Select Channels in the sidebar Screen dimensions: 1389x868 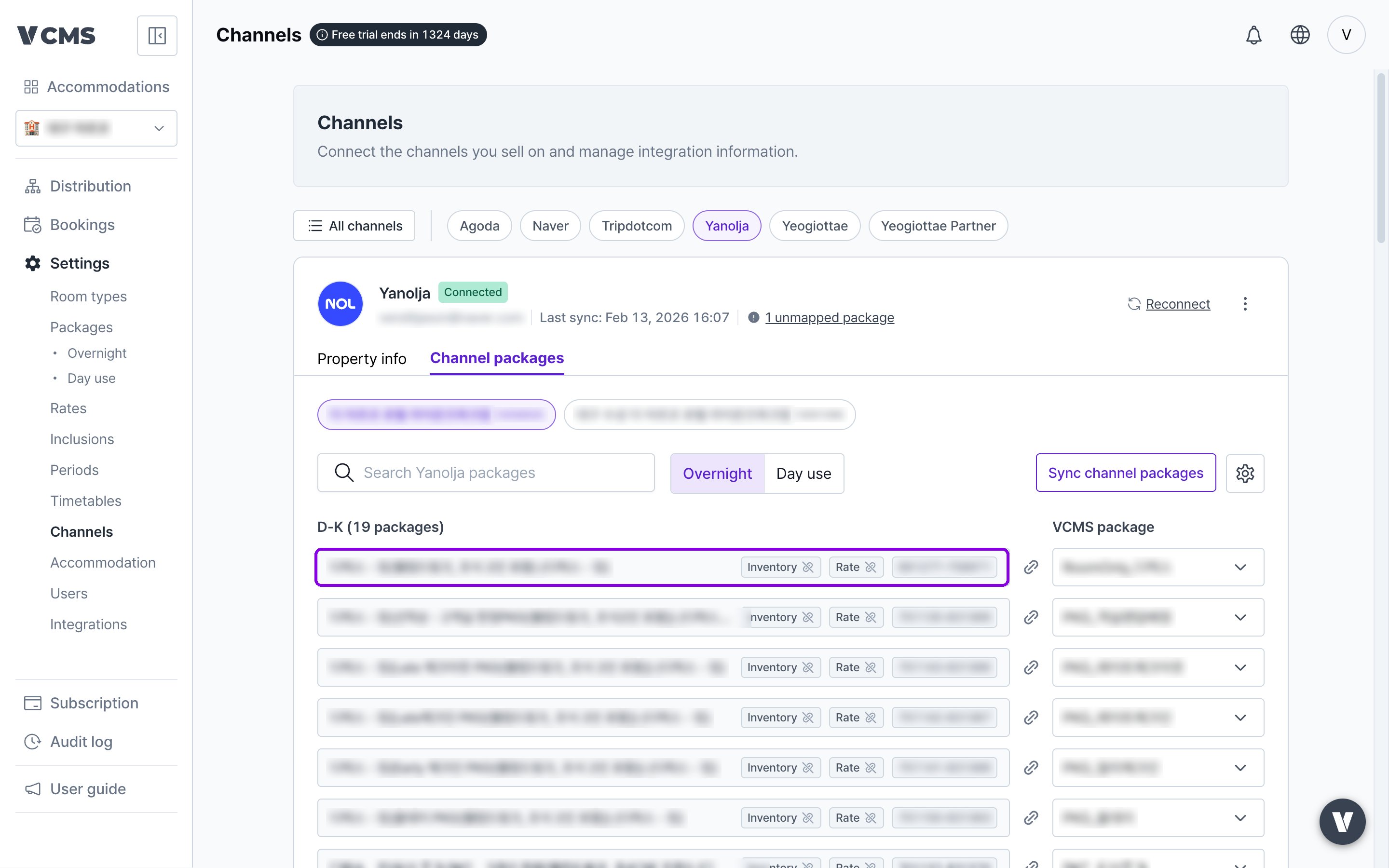point(82,531)
